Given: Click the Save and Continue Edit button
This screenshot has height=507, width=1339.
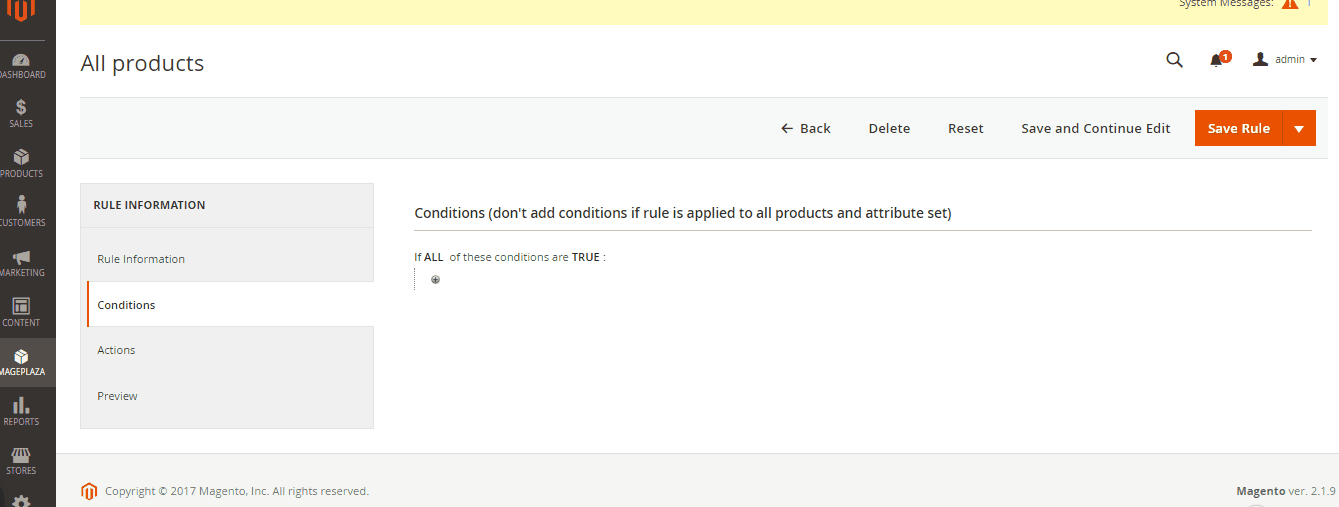Looking at the screenshot, I should pos(1095,128).
